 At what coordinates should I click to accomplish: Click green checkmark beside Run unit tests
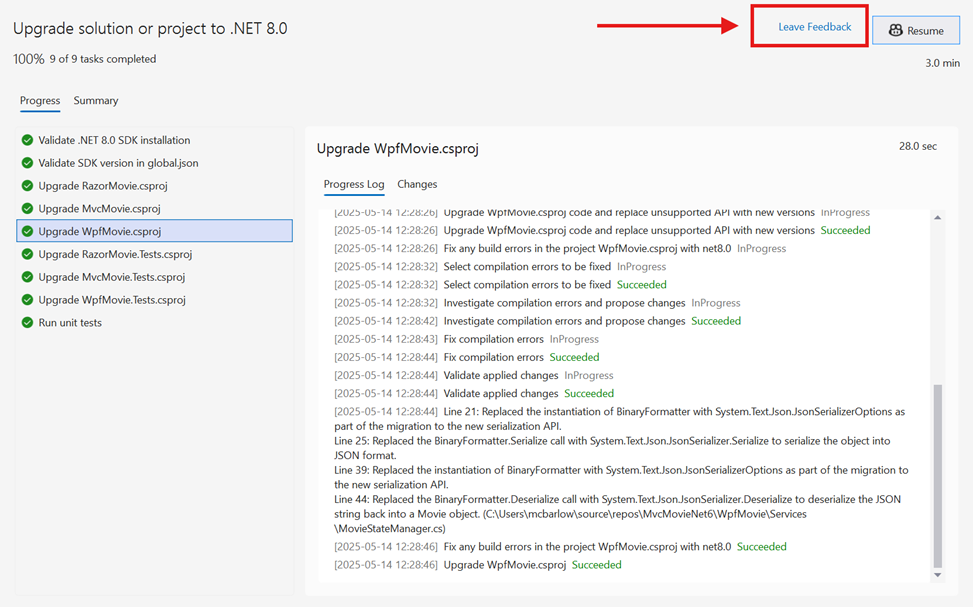point(28,323)
